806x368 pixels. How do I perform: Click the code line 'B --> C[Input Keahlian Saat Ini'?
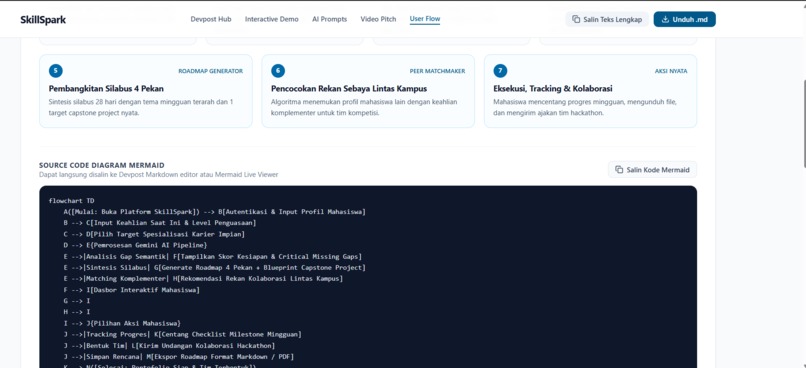160,223
